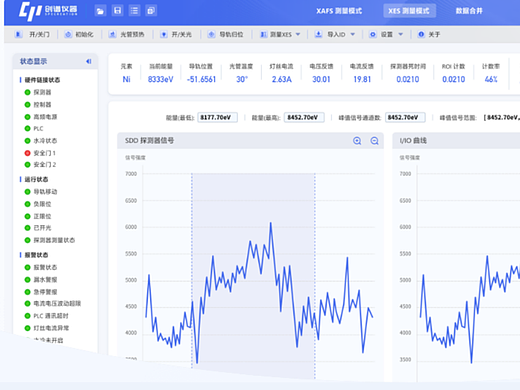Switch to XAFS 测量模式 tab
Viewport: 520px width, 390px height.
coord(339,11)
